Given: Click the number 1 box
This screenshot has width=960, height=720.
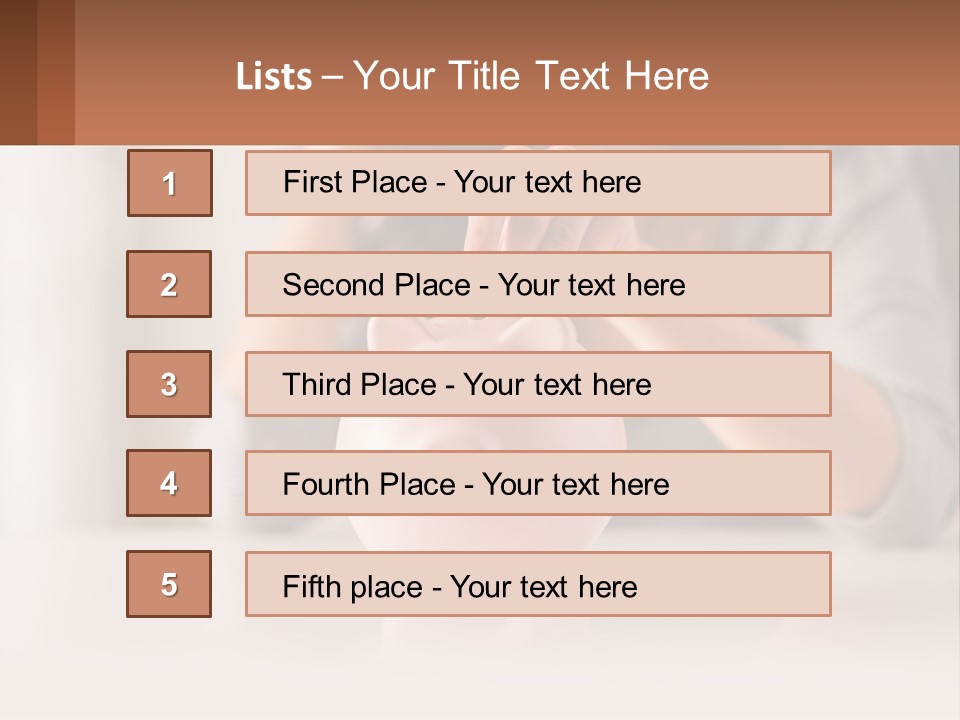Looking at the screenshot, I should [170, 183].
